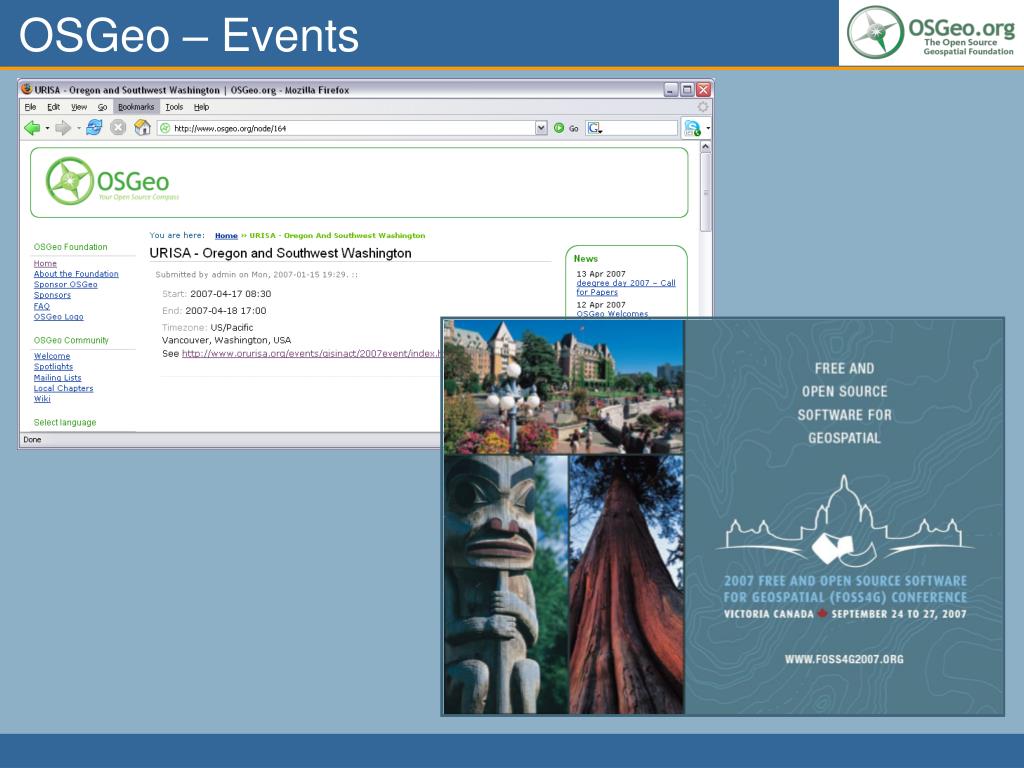Open About the Foundation link
The width and height of the screenshot is (1024, 768).
pos(76,274)
